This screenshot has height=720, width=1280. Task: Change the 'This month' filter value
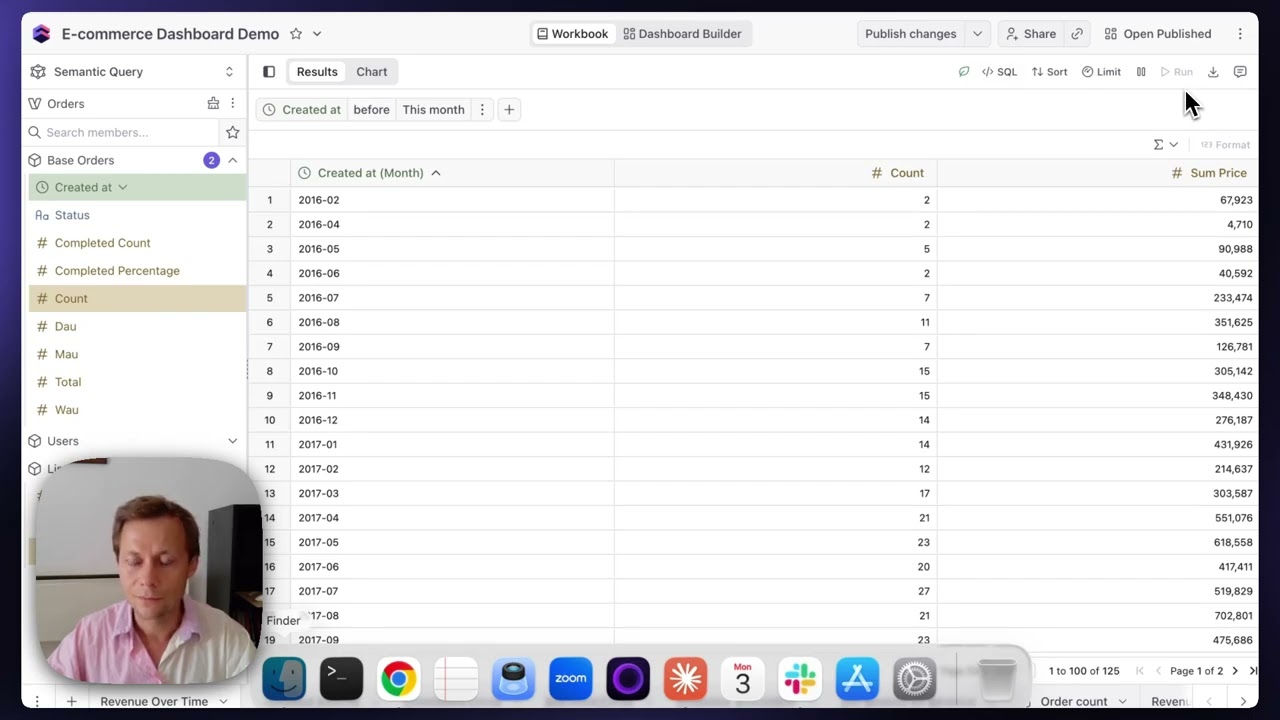433,110
